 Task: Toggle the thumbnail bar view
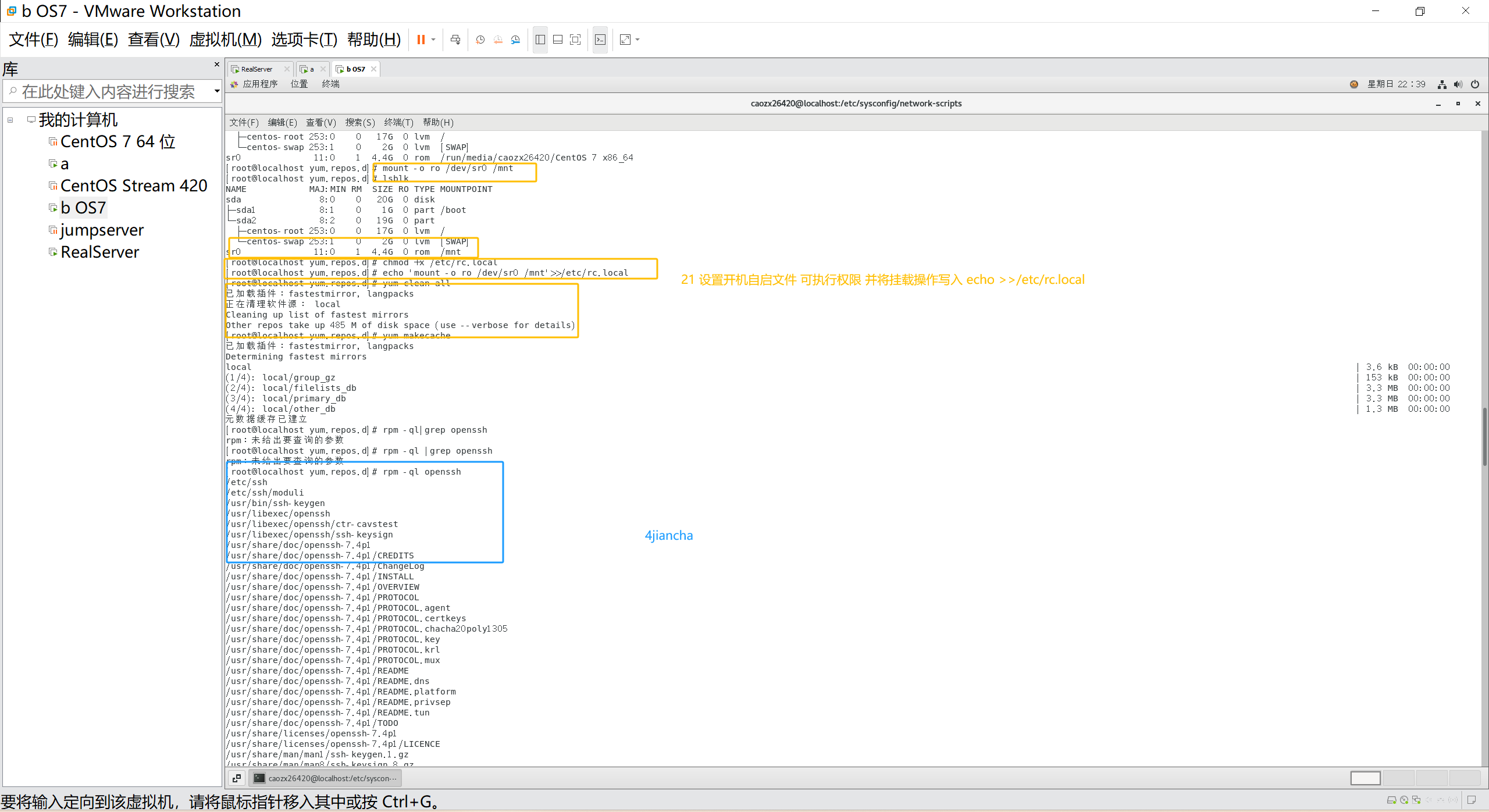click(557, 40)
